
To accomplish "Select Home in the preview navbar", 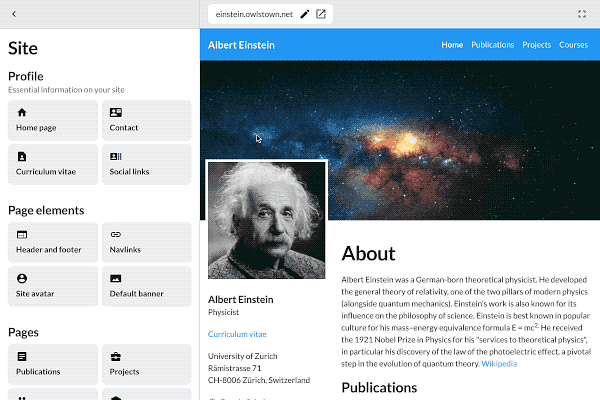I will pyautogui.click(x=452, y=45).
